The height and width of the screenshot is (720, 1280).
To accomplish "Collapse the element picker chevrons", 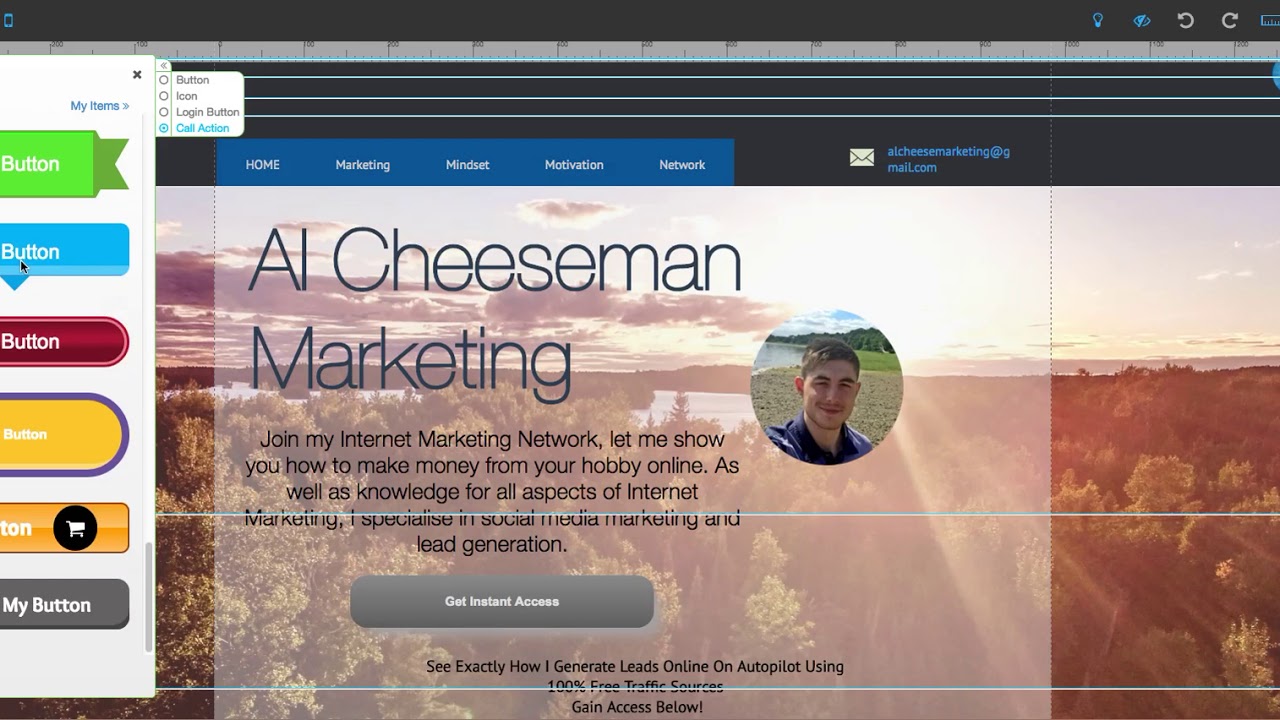I will pyautogui.click(x=164, y=66).
